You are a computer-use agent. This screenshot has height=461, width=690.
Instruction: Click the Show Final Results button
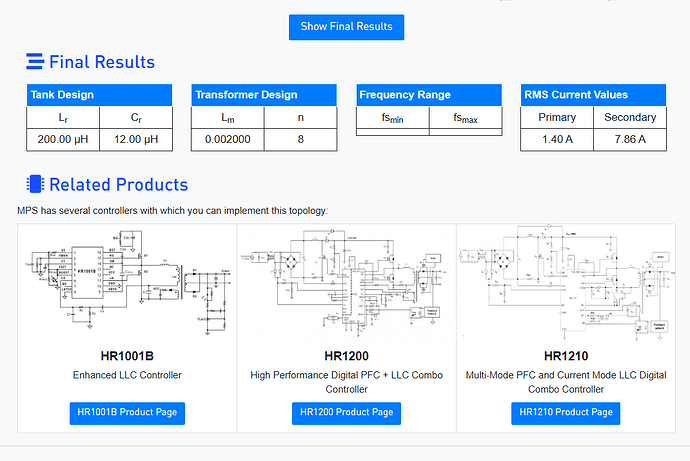click(346, 27)
